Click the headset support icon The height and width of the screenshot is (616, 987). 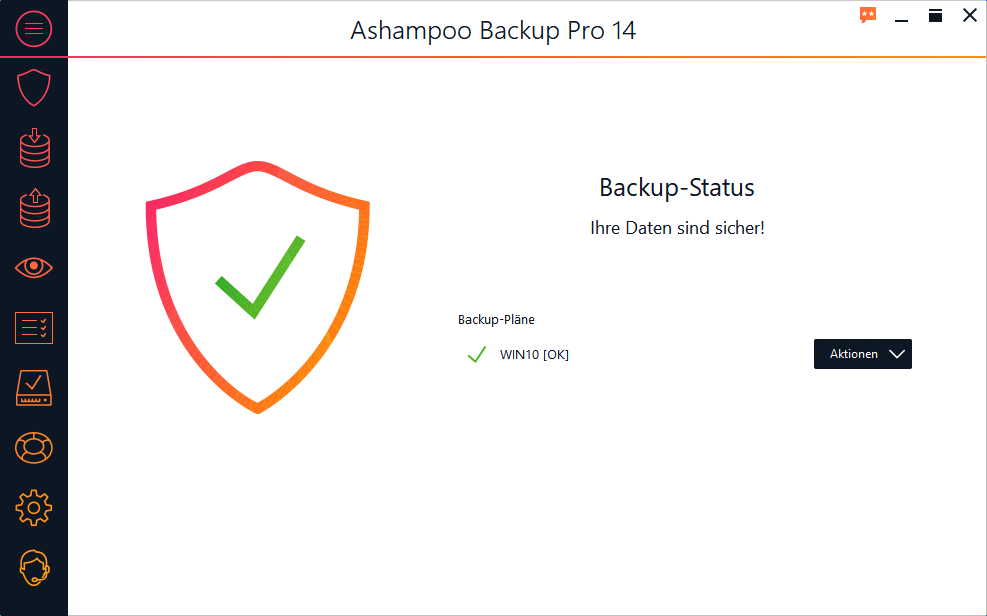click(x=34, y=568)
